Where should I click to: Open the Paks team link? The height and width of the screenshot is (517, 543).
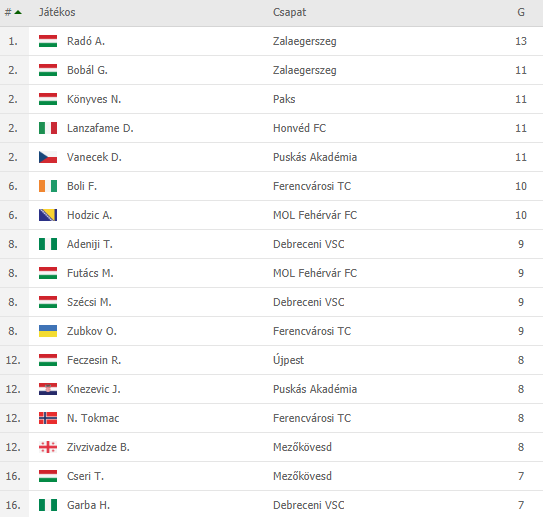click(x=284, y=99)
